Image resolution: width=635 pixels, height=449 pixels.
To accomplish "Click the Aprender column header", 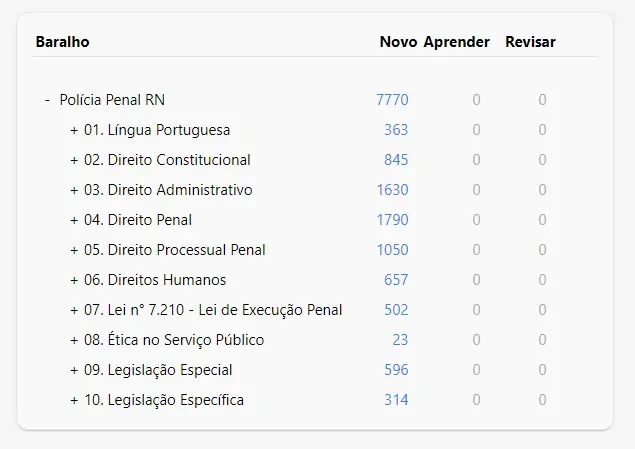I will 457,42.
